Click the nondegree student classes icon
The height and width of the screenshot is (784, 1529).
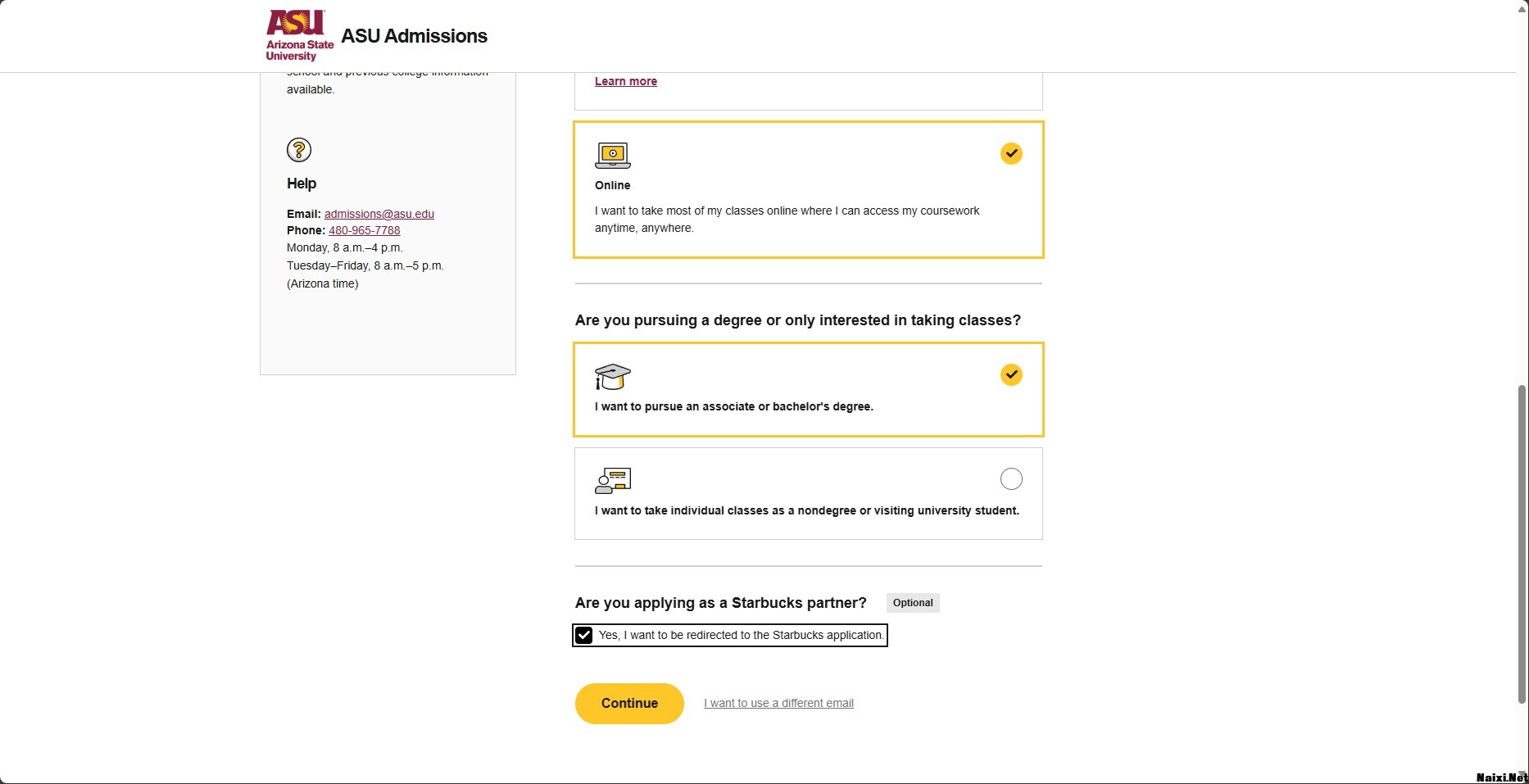click(x=612, y=481)
